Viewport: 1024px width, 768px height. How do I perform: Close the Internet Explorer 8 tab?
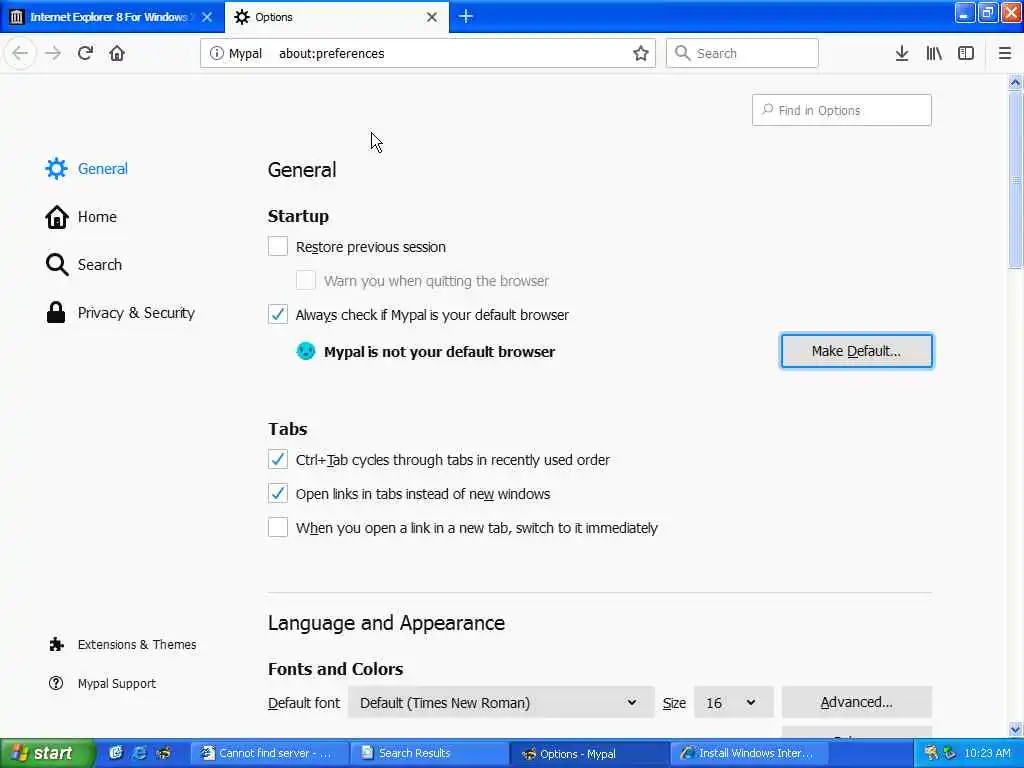[207, 17]
